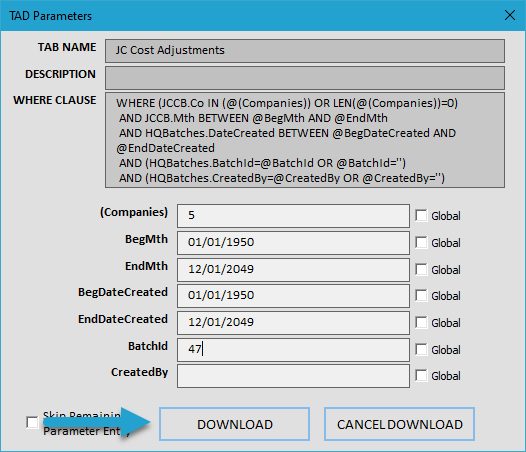526x452 pixels.
Task: Click the CreatedBy label
Action: coord(140,372)
